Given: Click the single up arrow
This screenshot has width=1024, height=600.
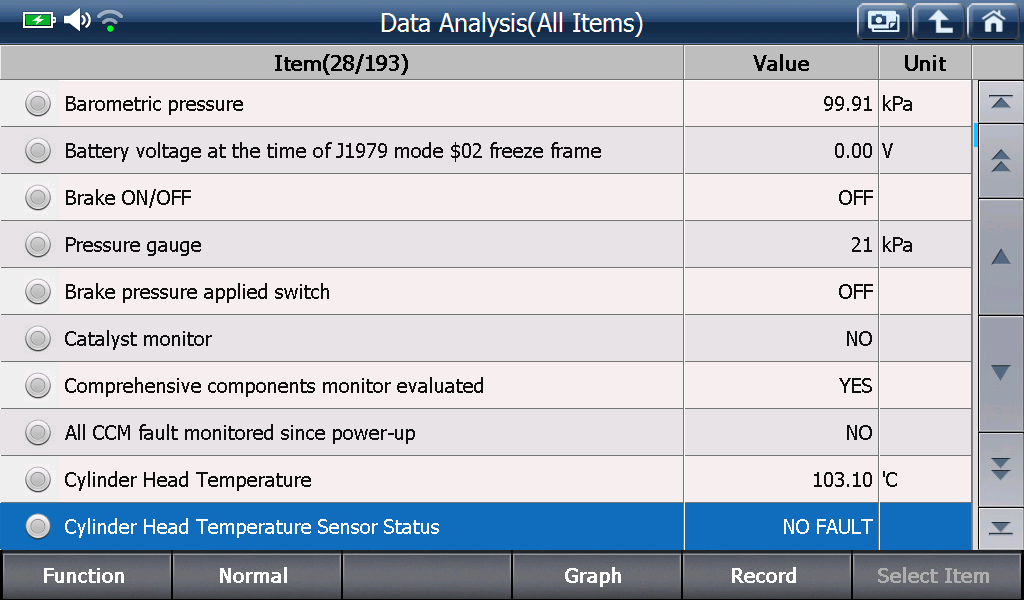Looking at the screenshot, I should pyautogui.click(x=1000, y=257).
